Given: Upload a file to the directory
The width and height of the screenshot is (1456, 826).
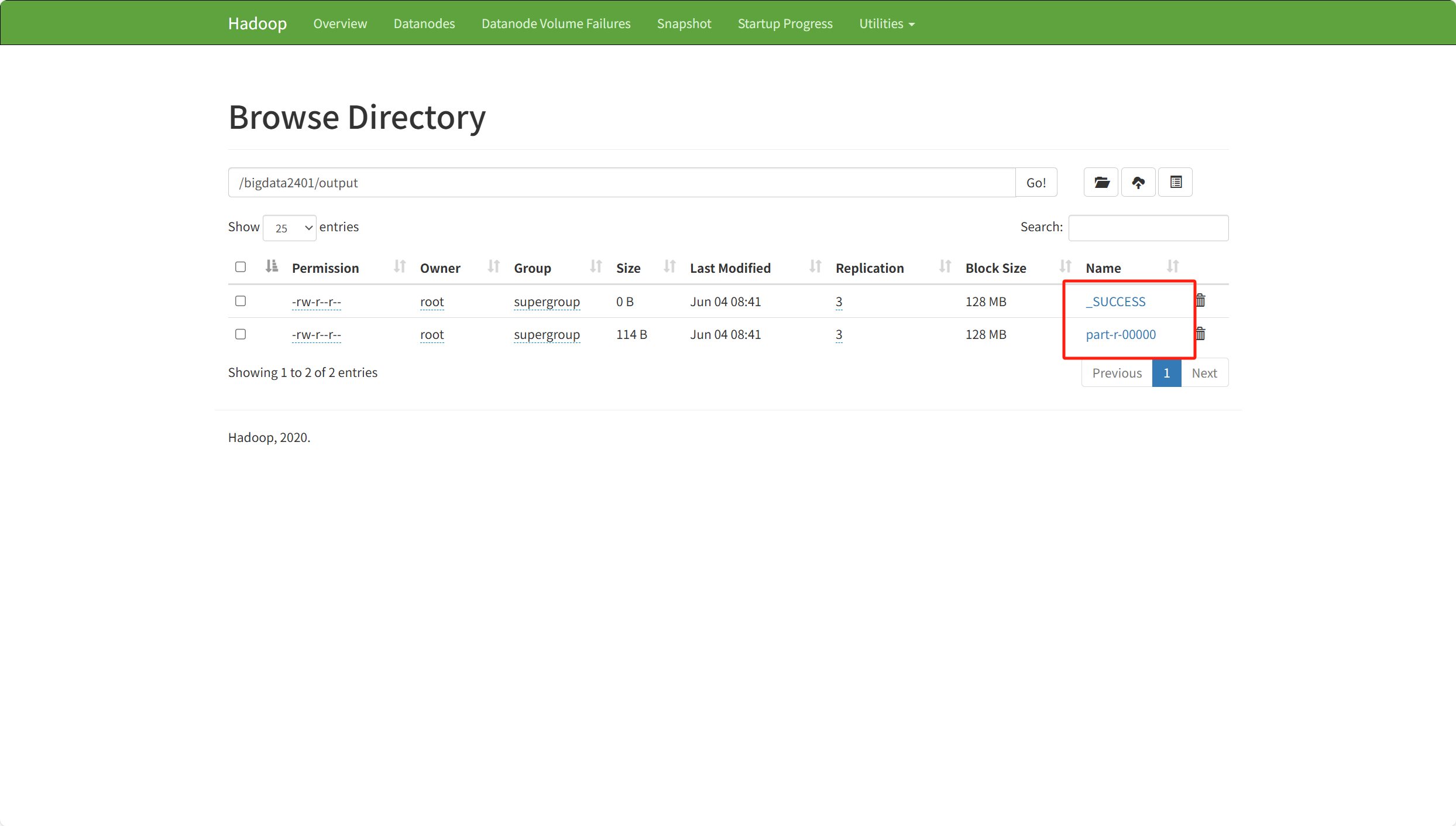Looking at the screenshot, I should tap(1138, 182).
